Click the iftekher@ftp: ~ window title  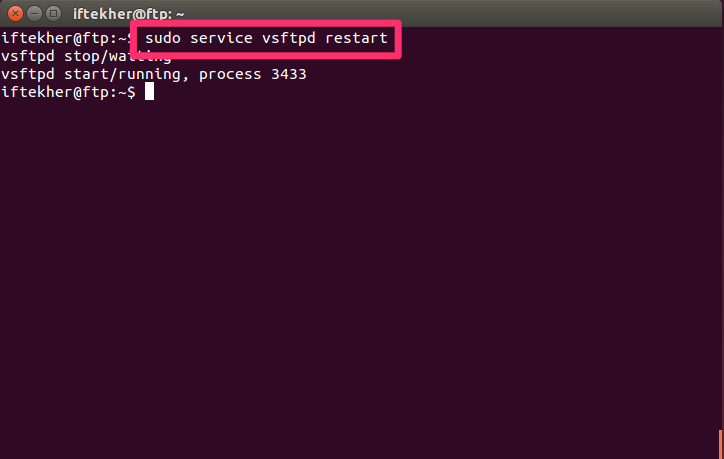(128, 14)
